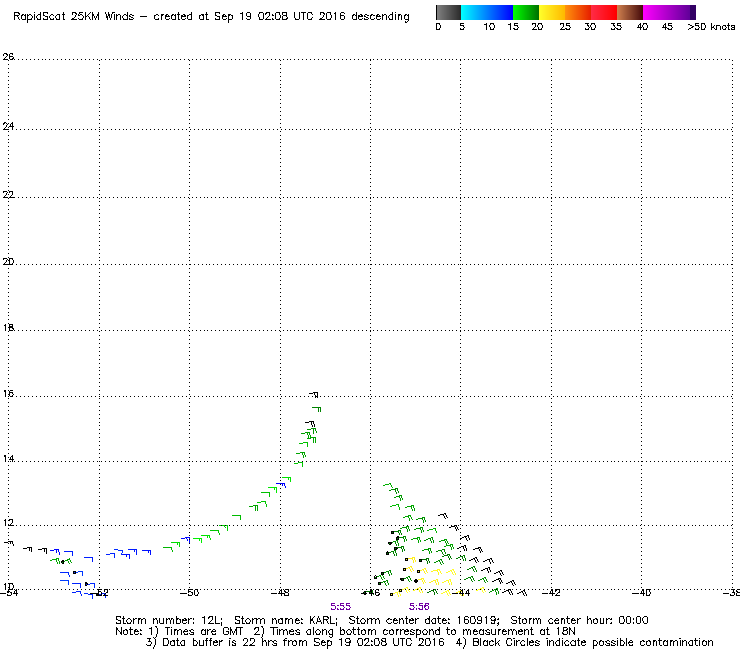
Task: Click 'Storm name: KARL' text
Action: [x=286, y=620]
